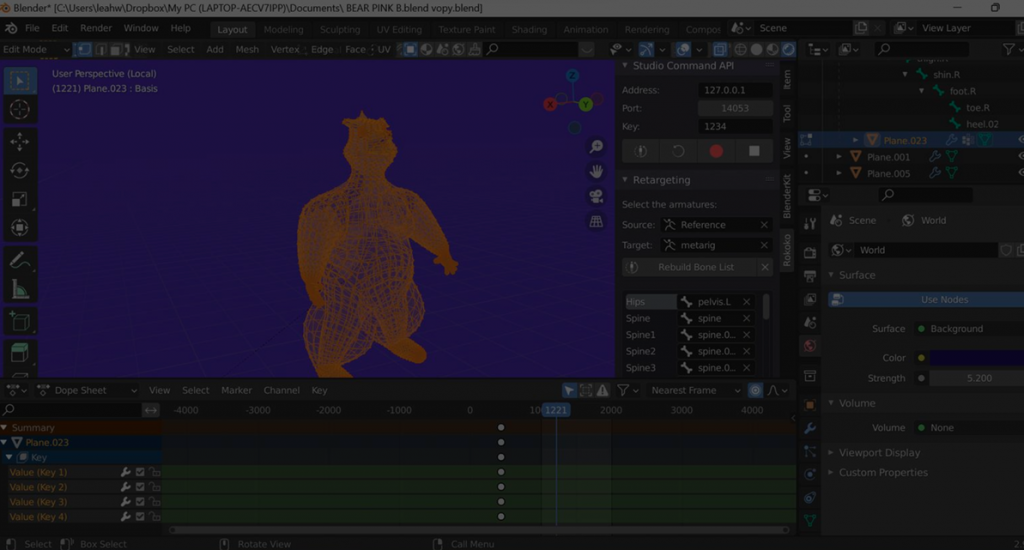The height and width of the screenshot is (550, 1024).
Task: Click the red record button in Studio Command API
Action: (716, 151)
